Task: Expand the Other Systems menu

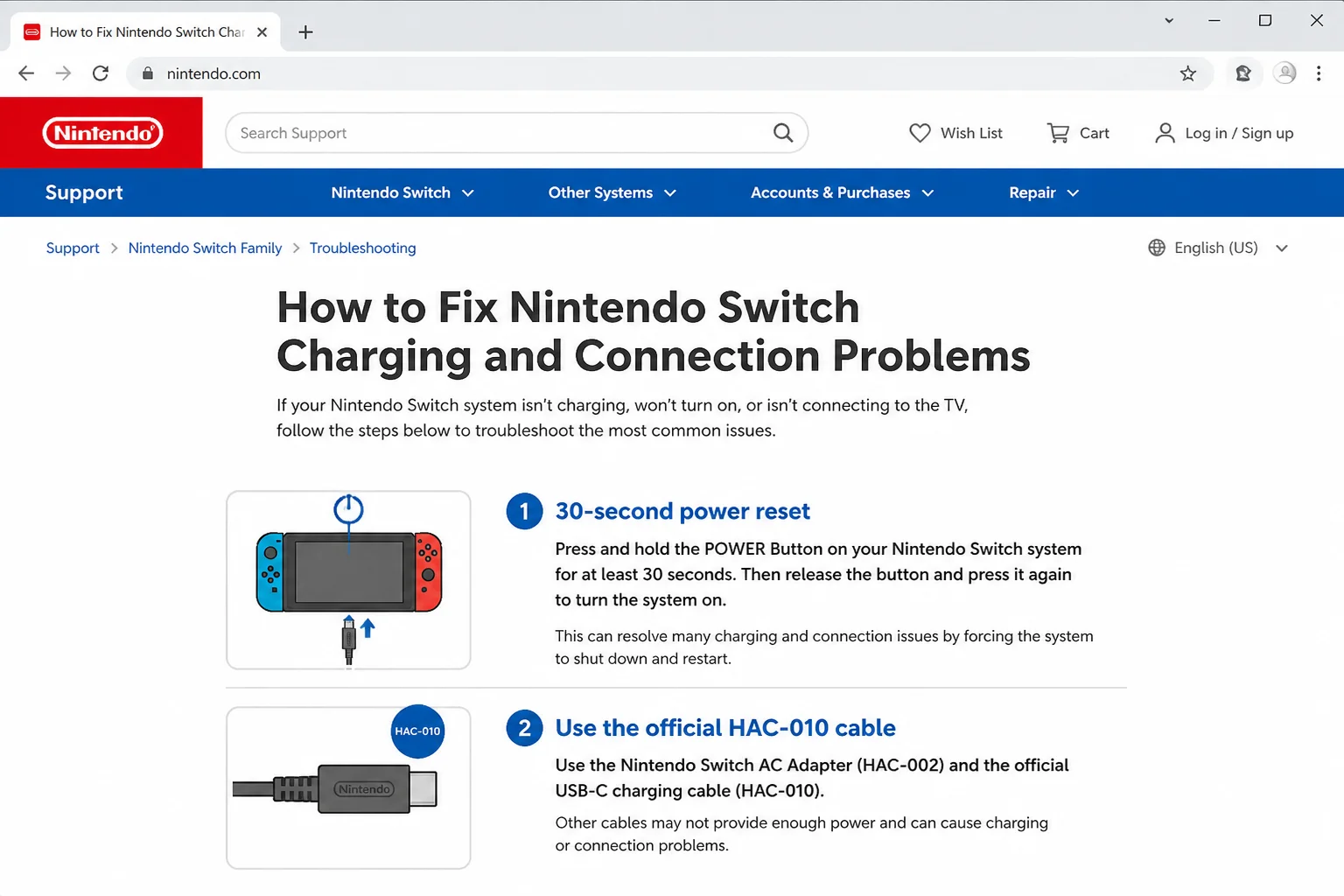Action: point(612,192)
